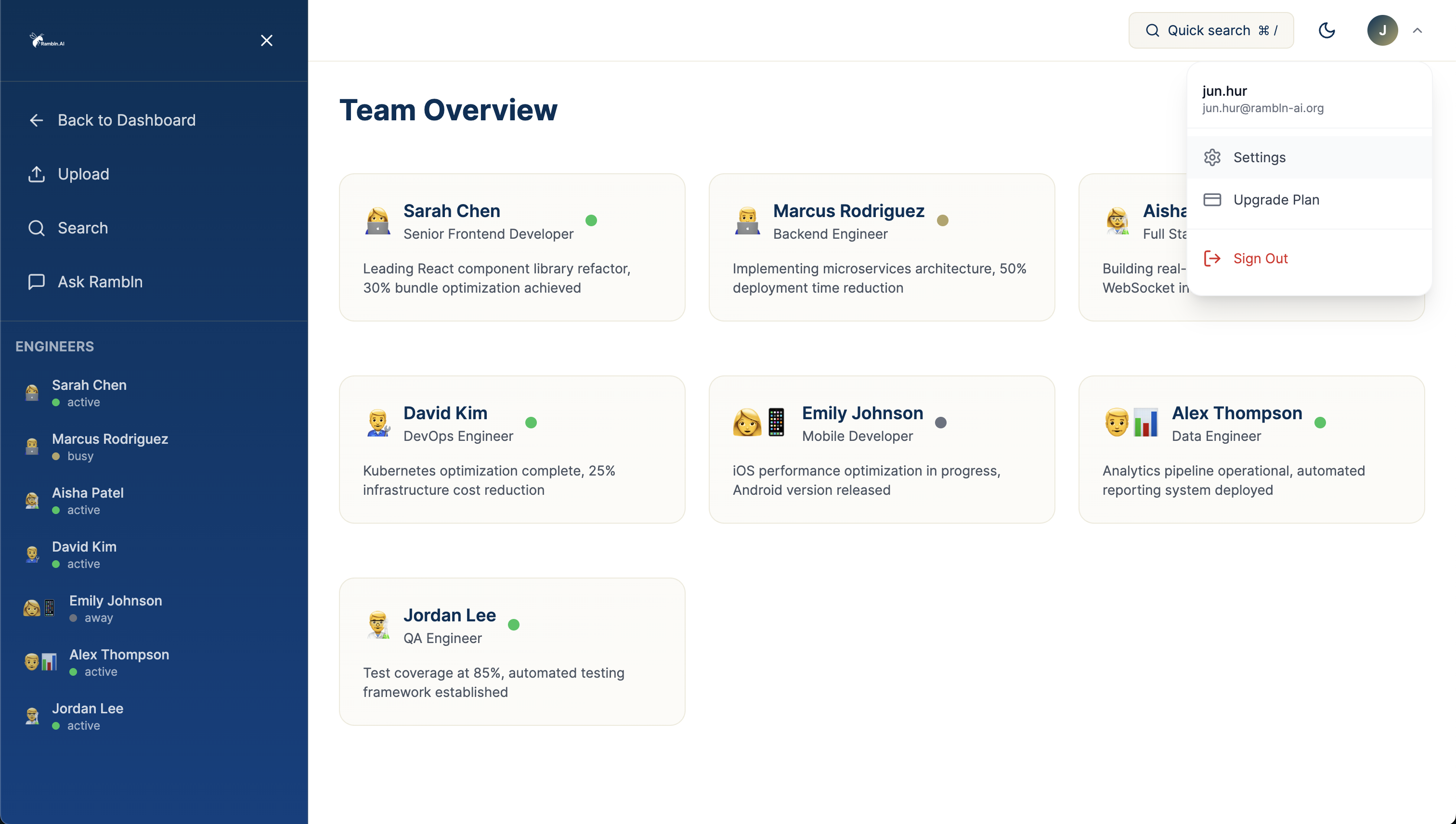Click the Upload icon in sidebar
1456x824 pixels.
(x=36, y=174)
